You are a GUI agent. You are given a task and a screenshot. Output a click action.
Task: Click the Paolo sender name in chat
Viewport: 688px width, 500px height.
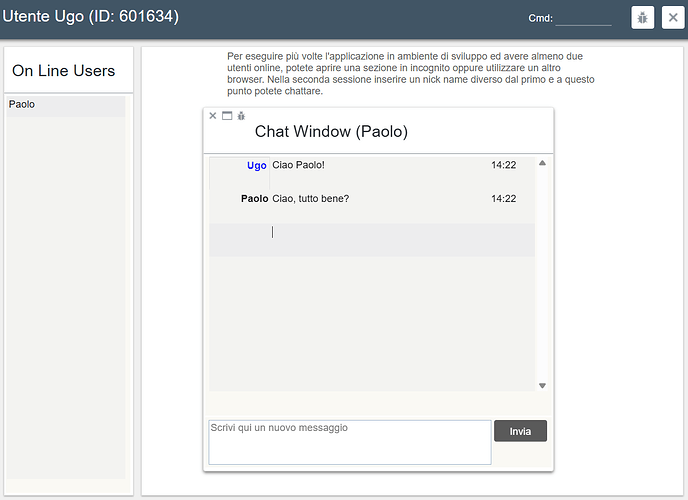click(x=254, y=199)
